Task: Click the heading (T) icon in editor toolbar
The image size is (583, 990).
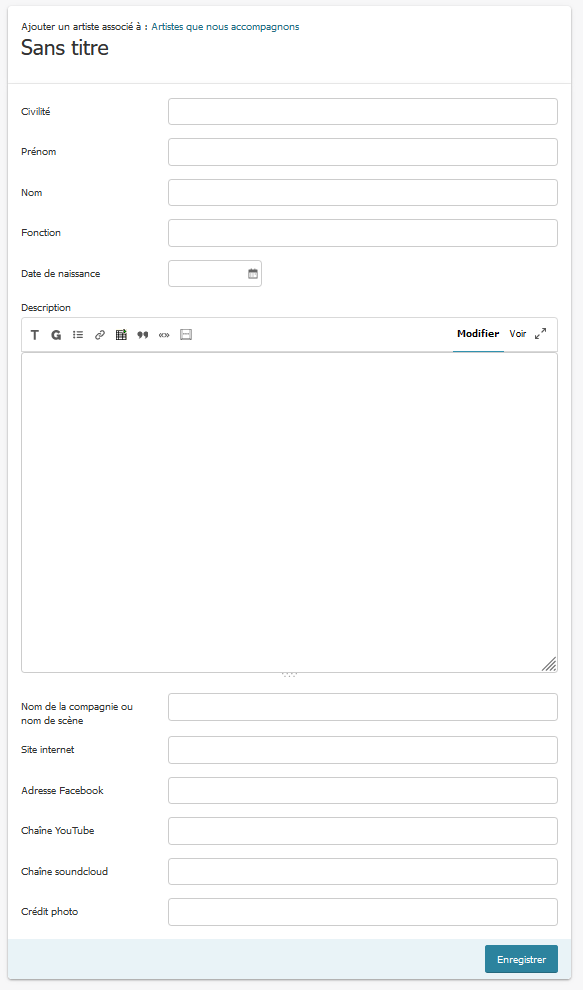Action: coord(35,335)
